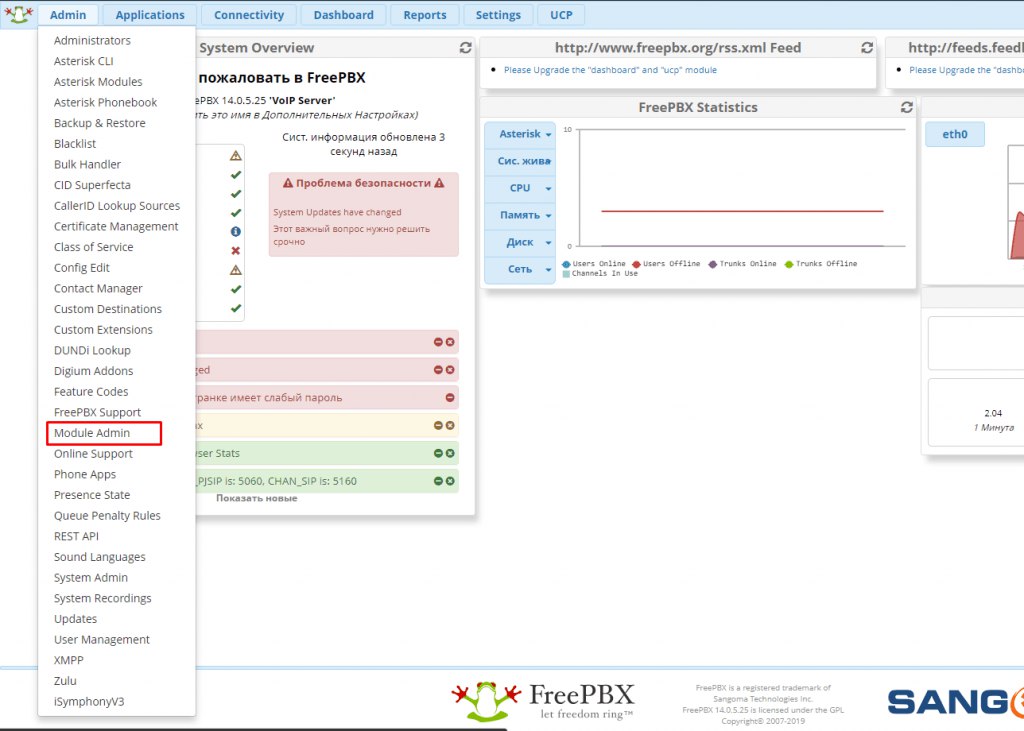Choose Feature Codes menu entry

(x=91, y=391)
